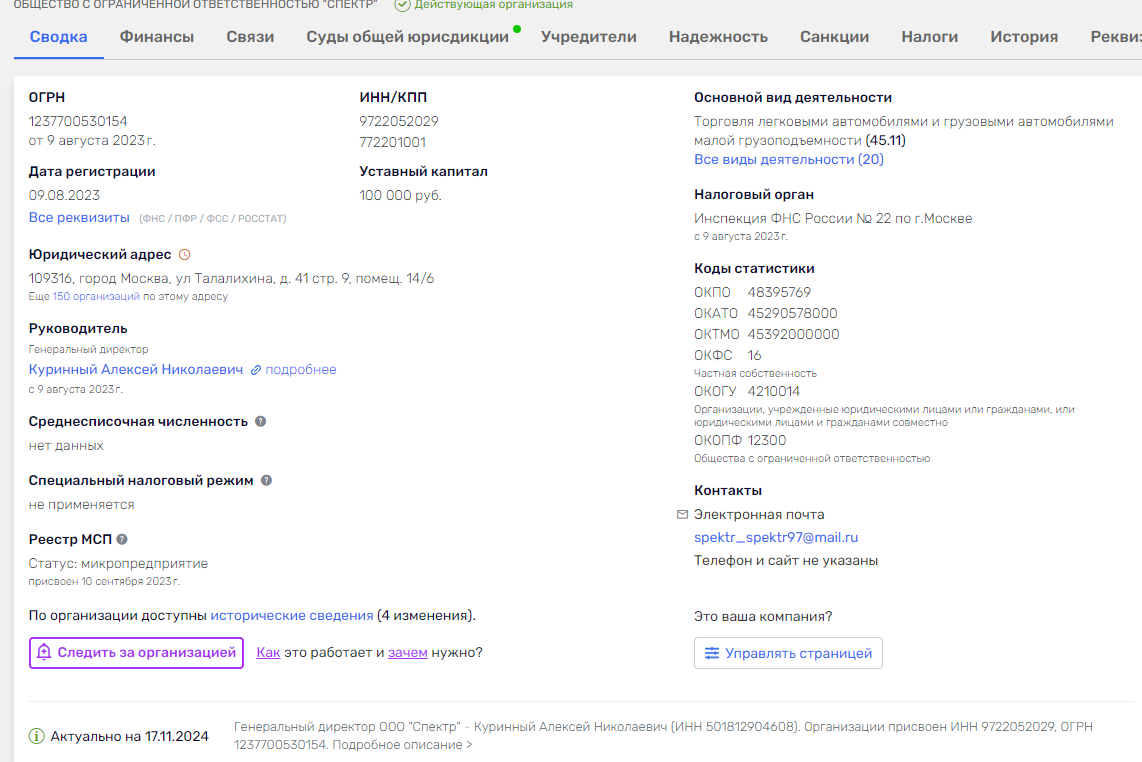Click Статус: микропредприятие text
The width and height of the screenshot is (1142, 762).
tap(118, 563)
